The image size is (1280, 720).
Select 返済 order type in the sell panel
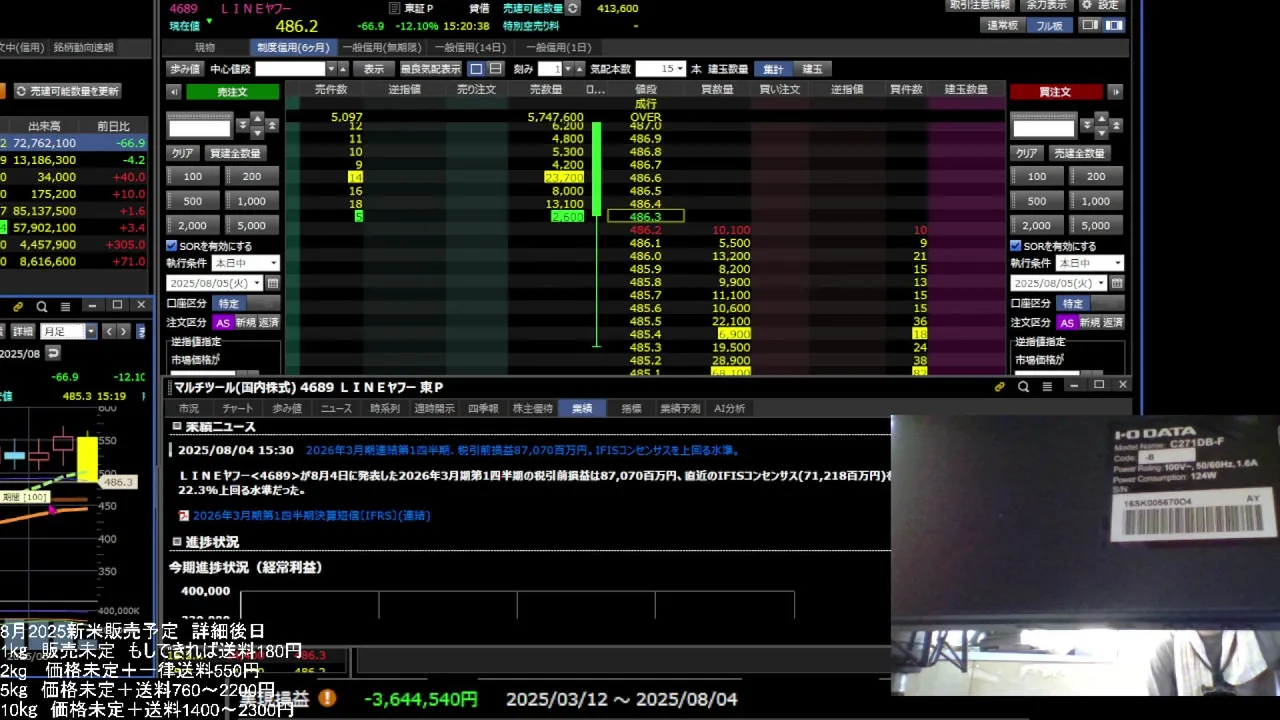point(269,323)
